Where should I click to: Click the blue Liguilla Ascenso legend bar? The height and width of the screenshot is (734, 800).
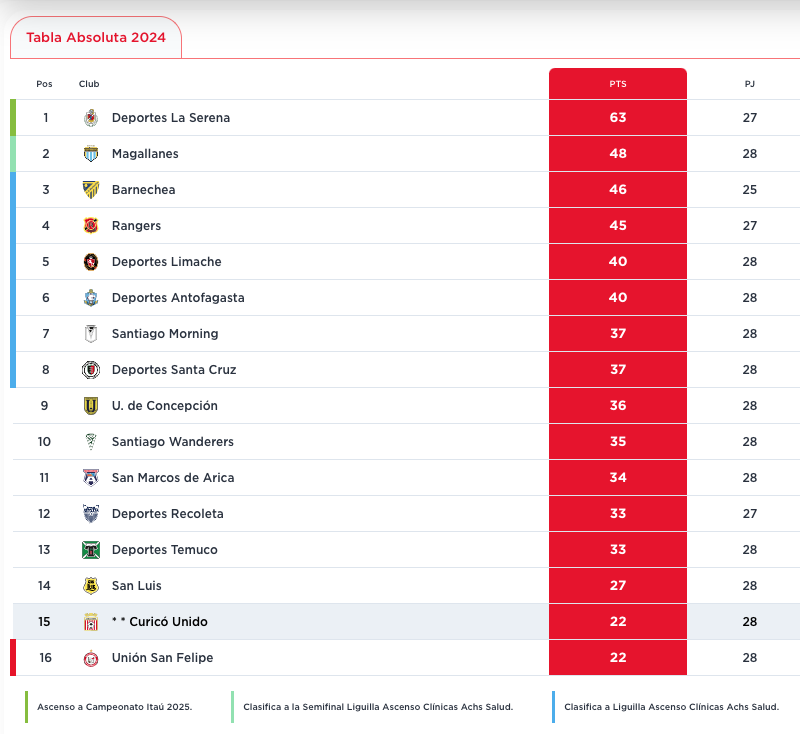point(553,707)
